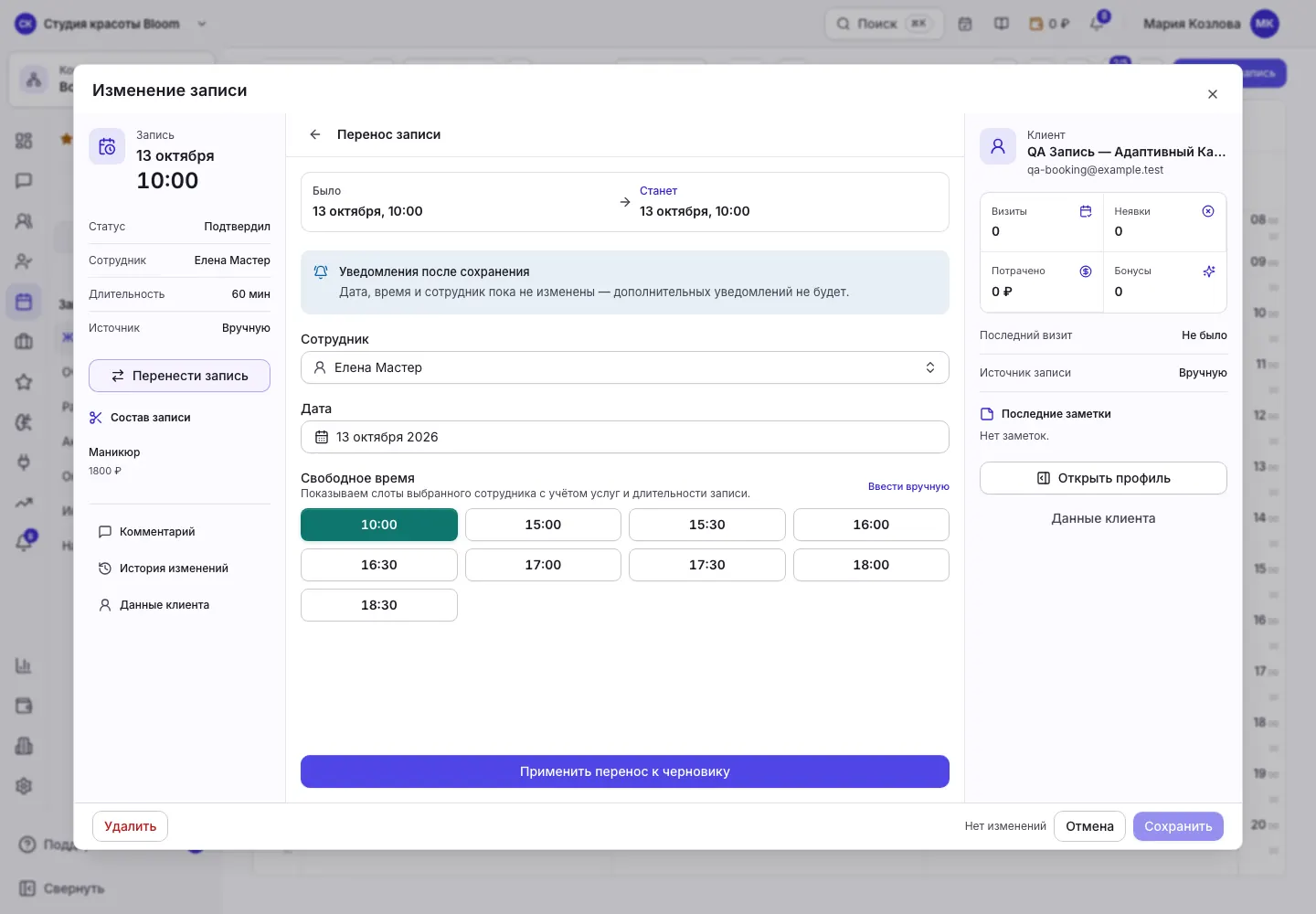Click the Свернуть sidebar collapse control
The height and width of the screenshot is (914, 1316).
(x=62, y=888)
